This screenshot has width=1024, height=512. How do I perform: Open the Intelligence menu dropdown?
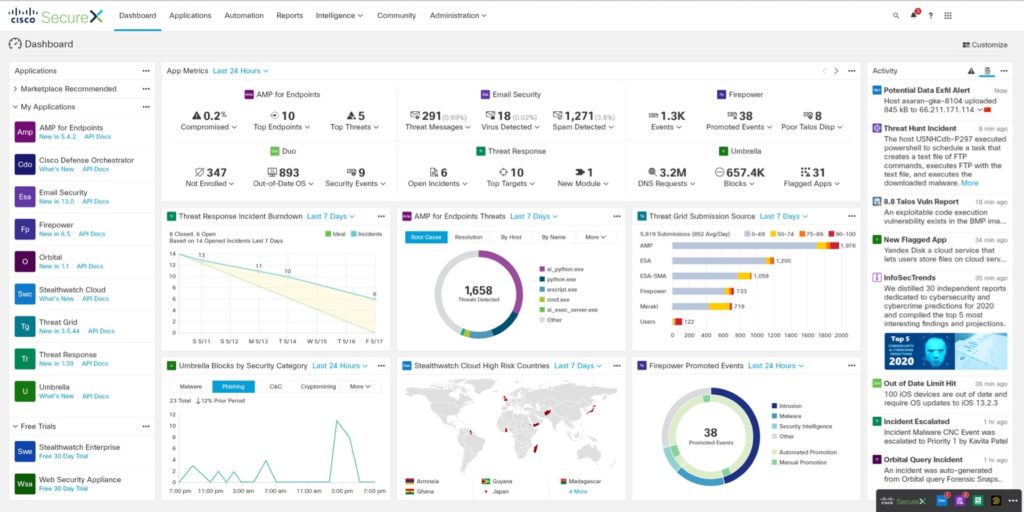point(339,16)
